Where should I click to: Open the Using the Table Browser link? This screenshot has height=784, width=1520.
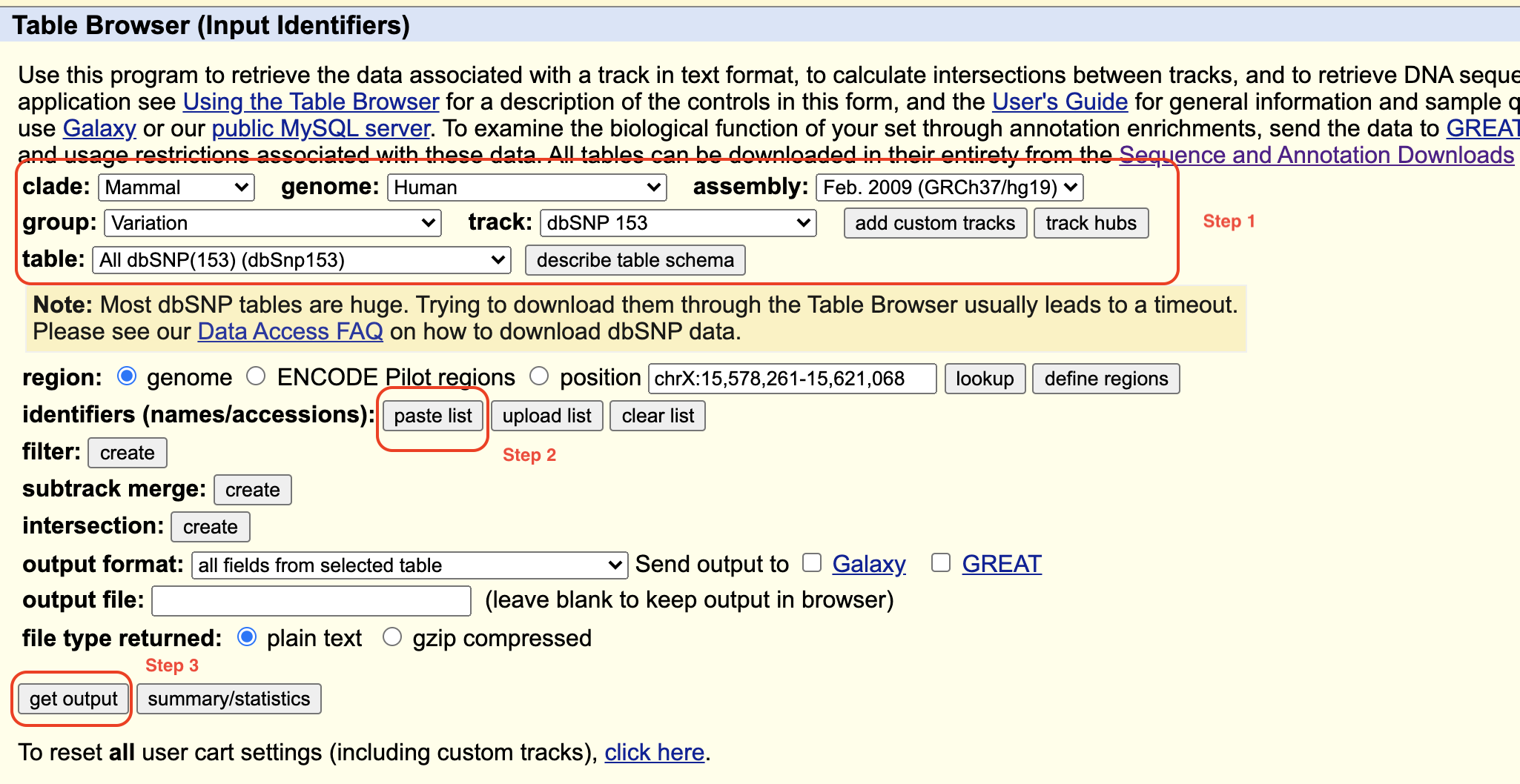point(311,102)
